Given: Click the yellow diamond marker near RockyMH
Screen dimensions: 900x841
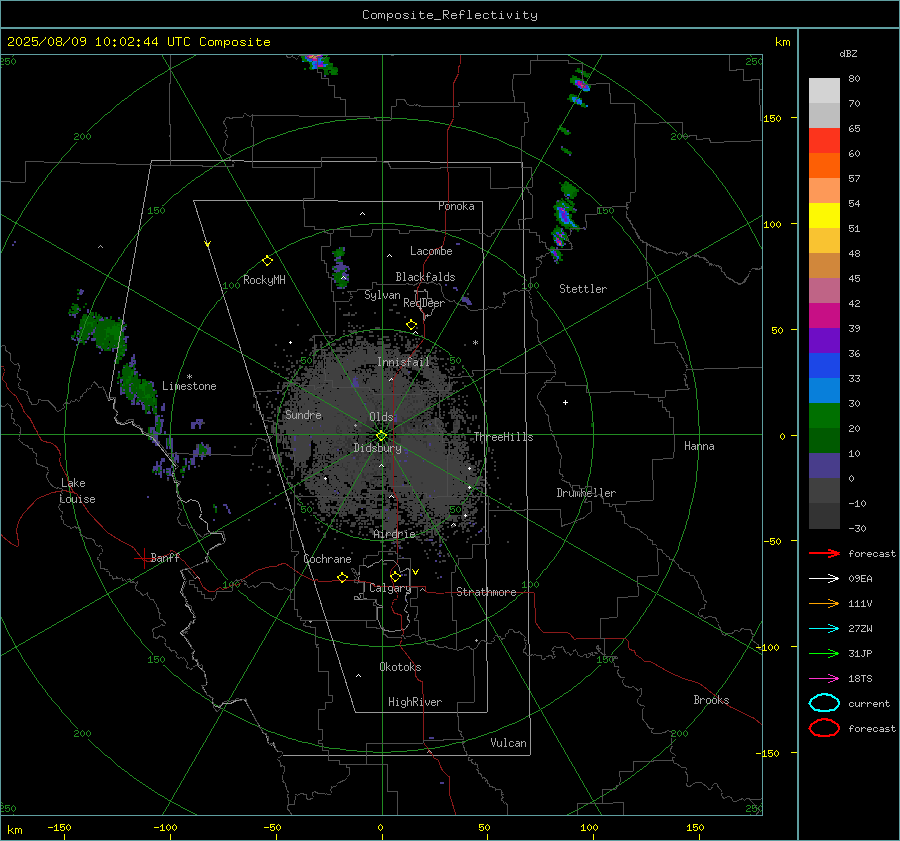Looking at the screenshot, I should click(267, 261).
